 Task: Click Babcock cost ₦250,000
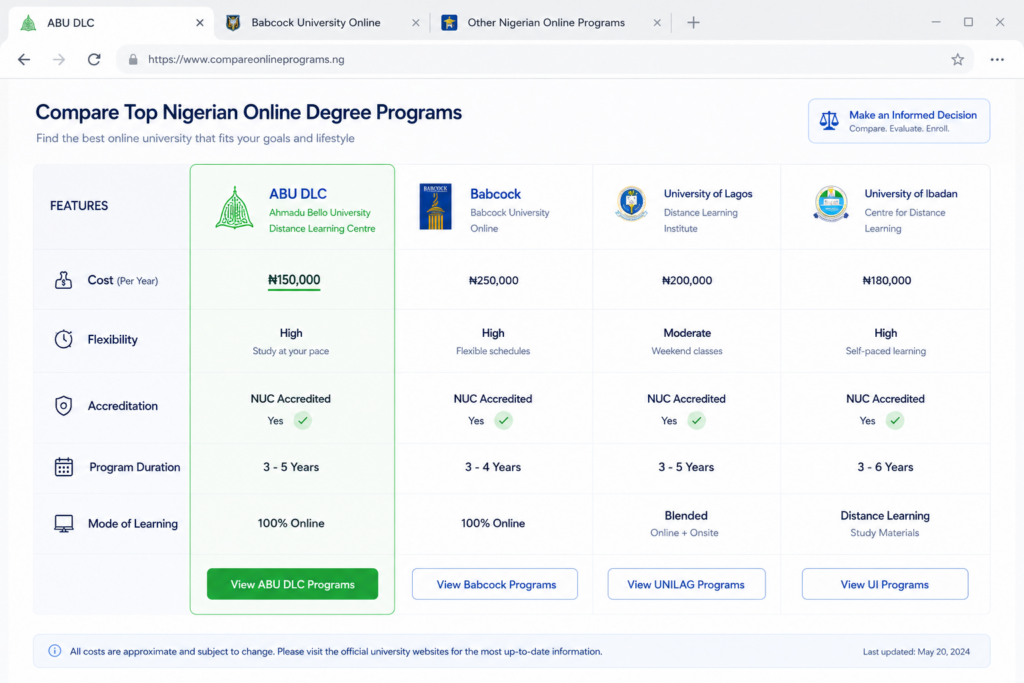coord(494,280)
